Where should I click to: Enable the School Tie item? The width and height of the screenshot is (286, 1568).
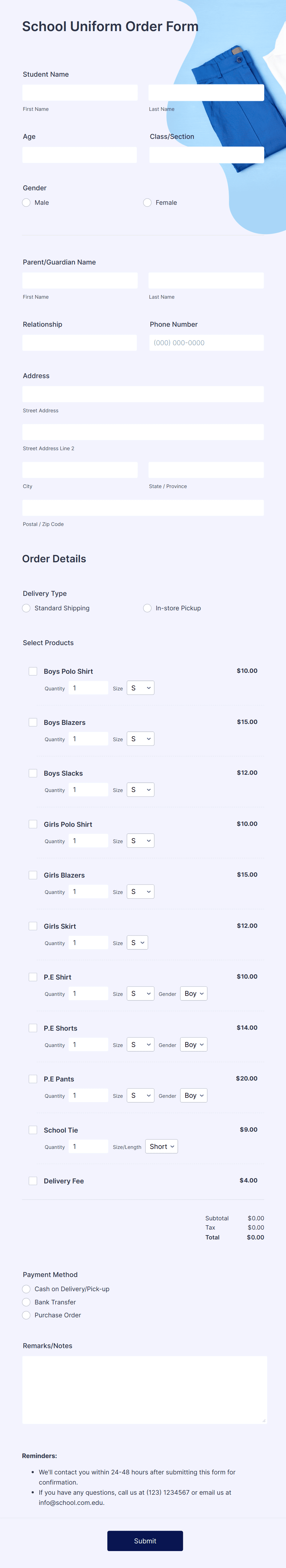pyautogui.click(x=33, y=1130)
